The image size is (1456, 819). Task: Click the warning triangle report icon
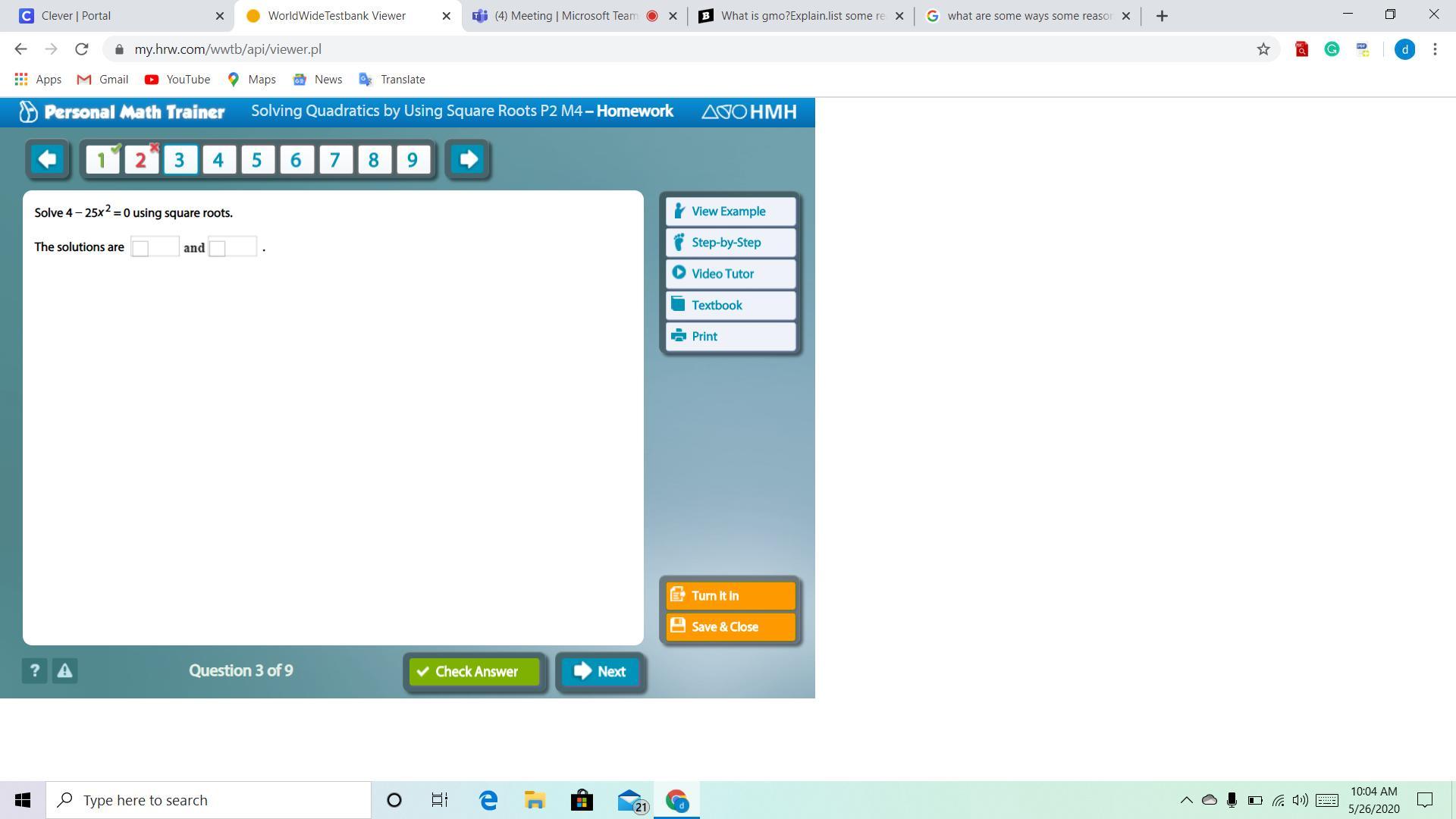tap(64, 670)
